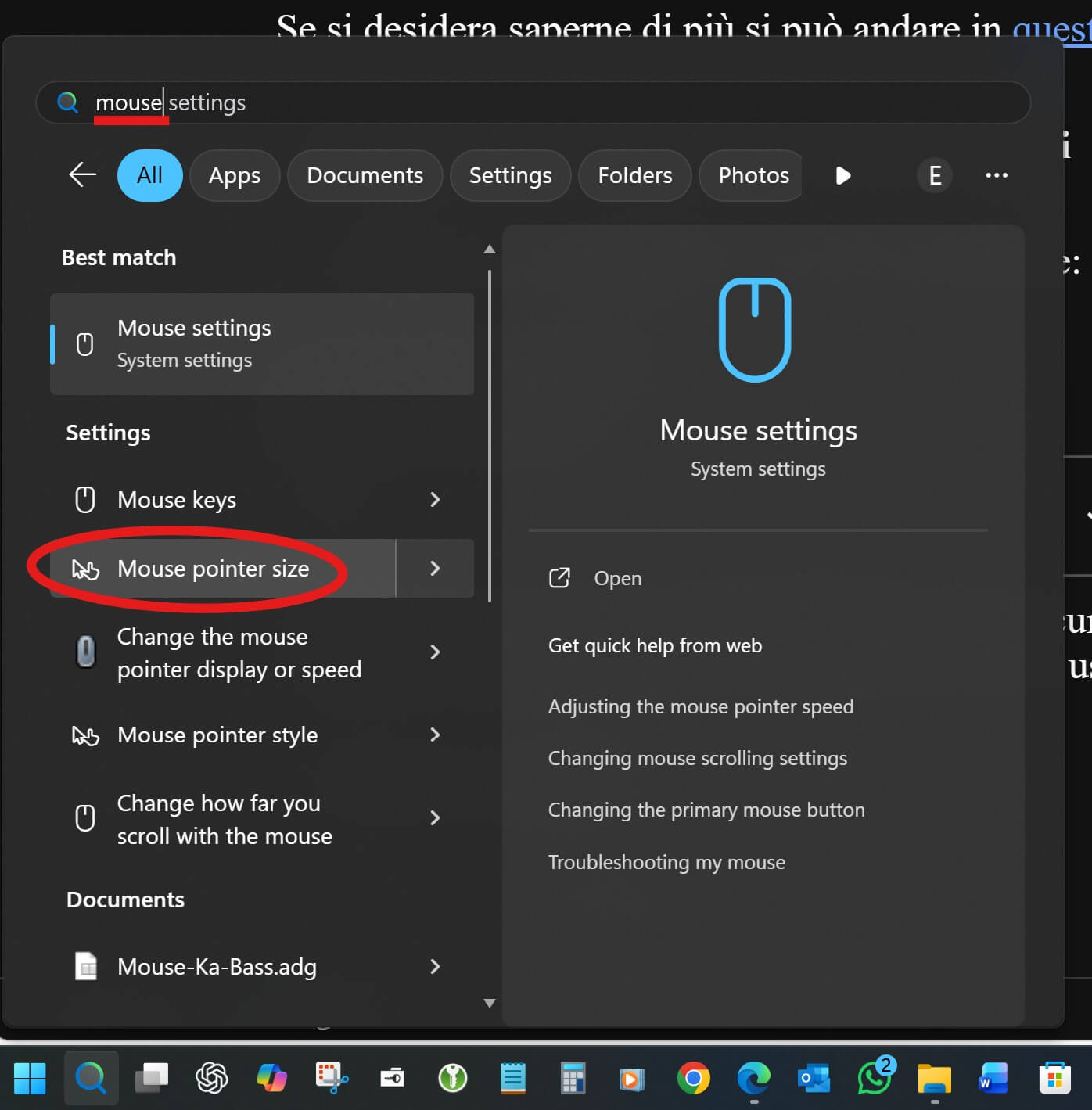The width and height of the screenshot is (1092, 1110).
Task: Expand the Mouse pointer style chevron
Action: [435, 735]
